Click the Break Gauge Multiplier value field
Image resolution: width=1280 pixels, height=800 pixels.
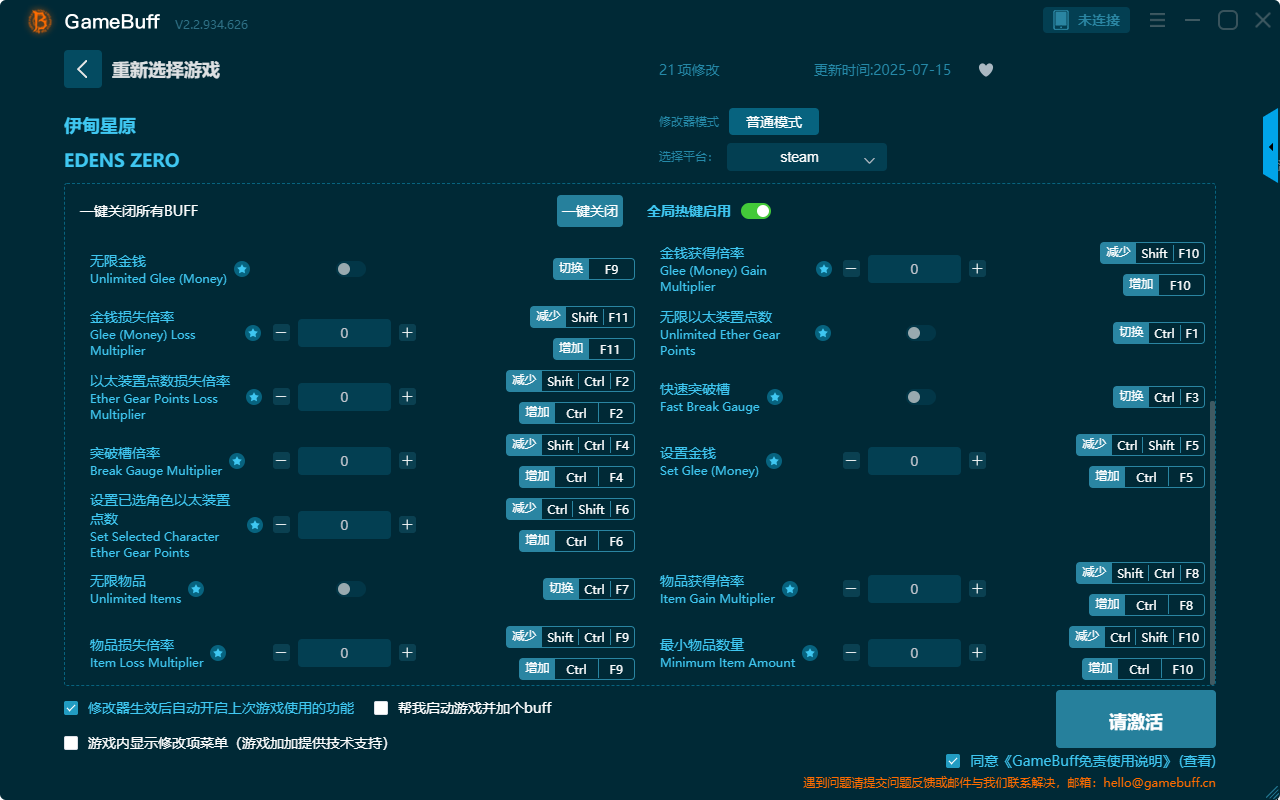[x=344, y=461]
